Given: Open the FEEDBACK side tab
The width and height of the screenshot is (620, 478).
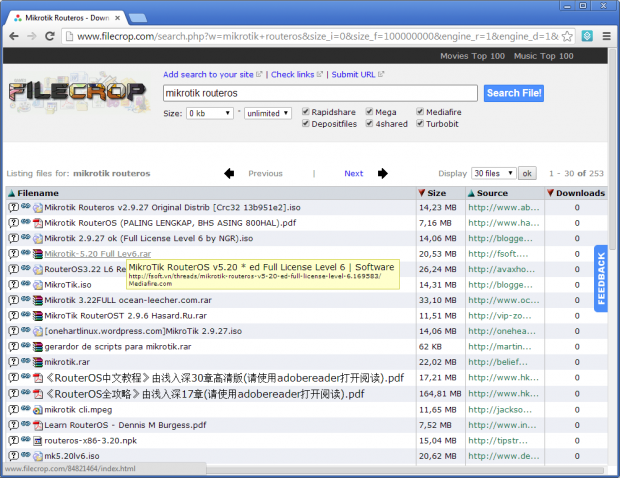Looking at the screenshot, I should pyautogui.click(x=601, y=278).
